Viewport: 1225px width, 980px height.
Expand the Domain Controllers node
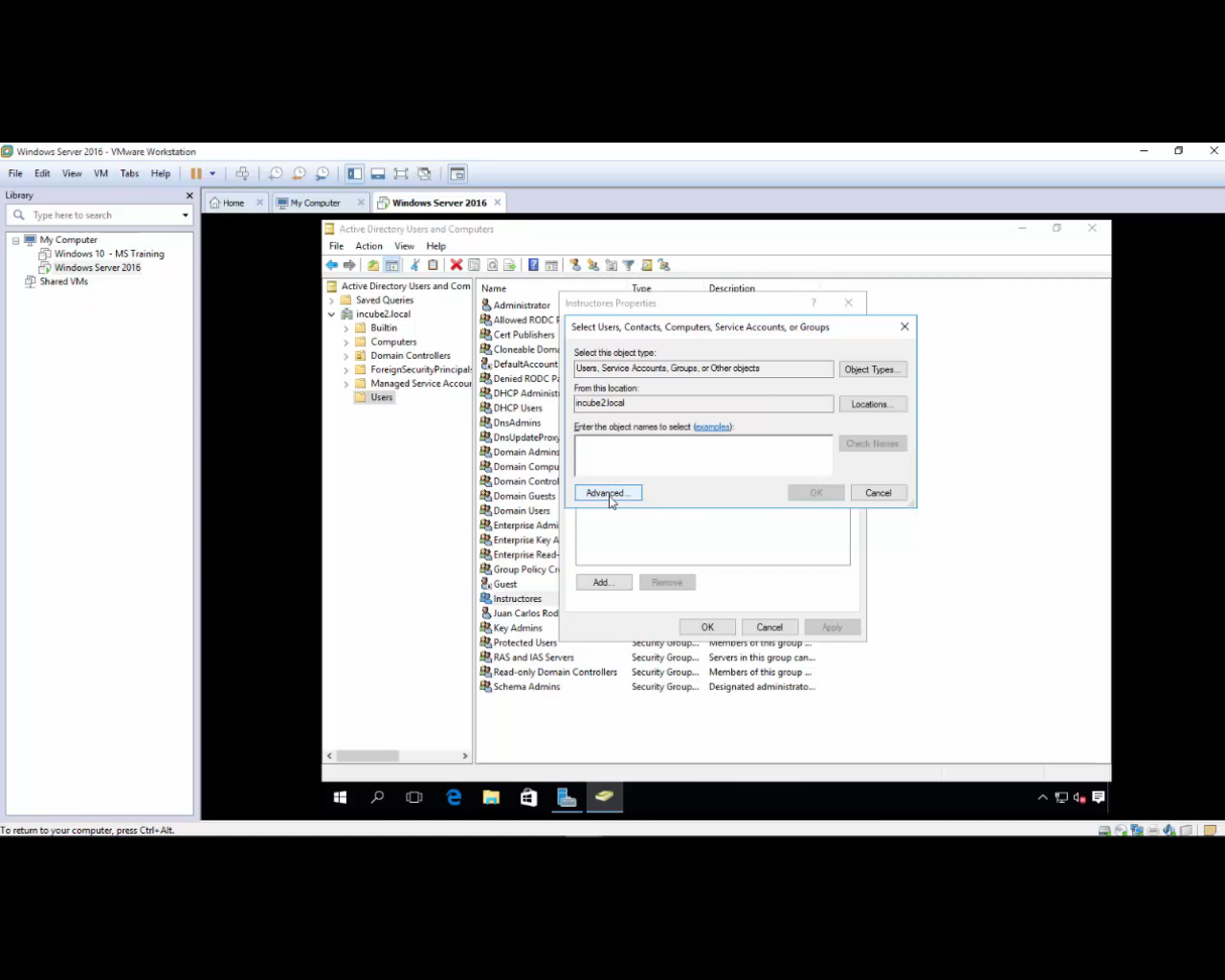click(x=345, y=356)
